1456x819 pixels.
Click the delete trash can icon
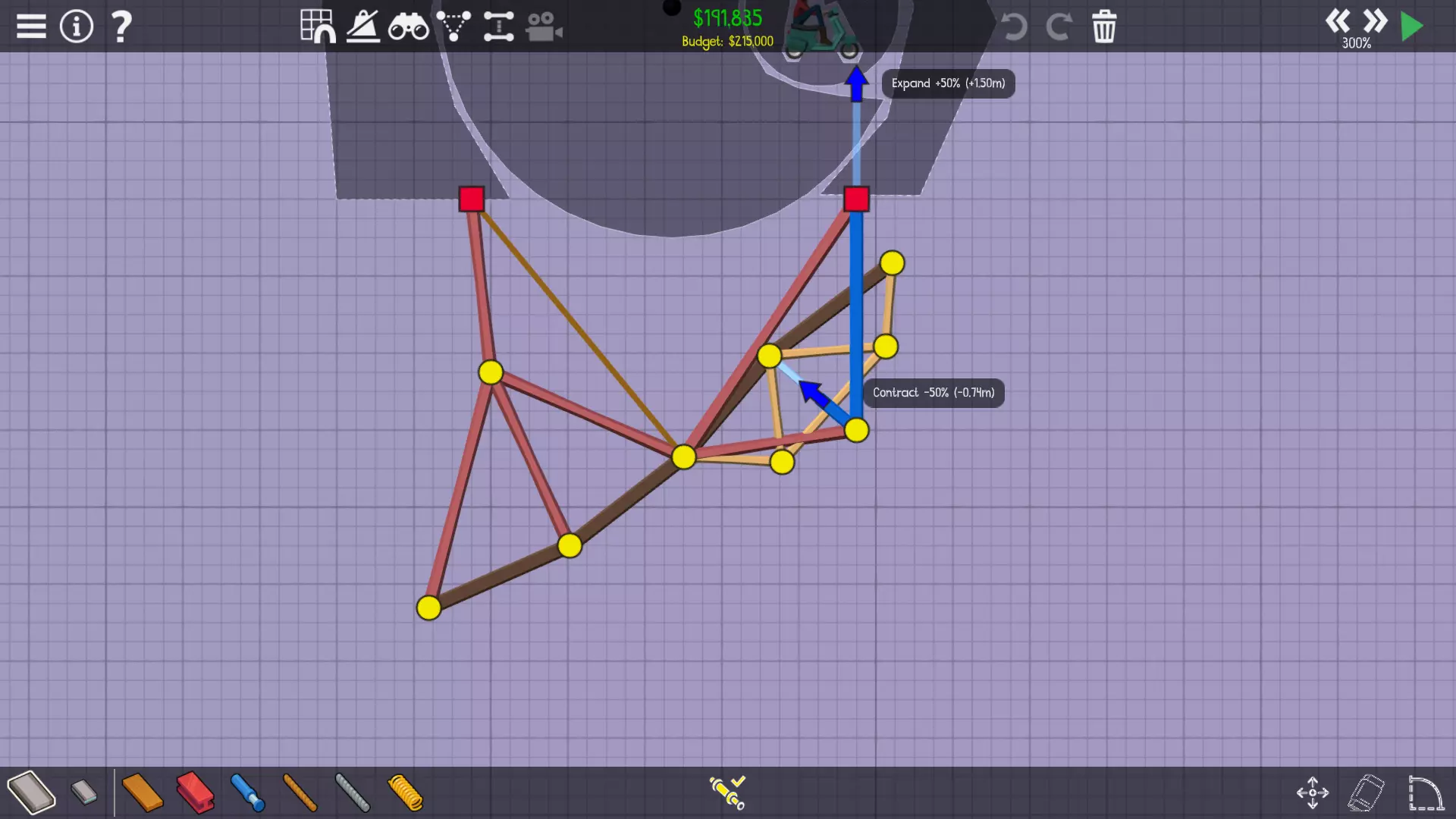coord(1103,27)
